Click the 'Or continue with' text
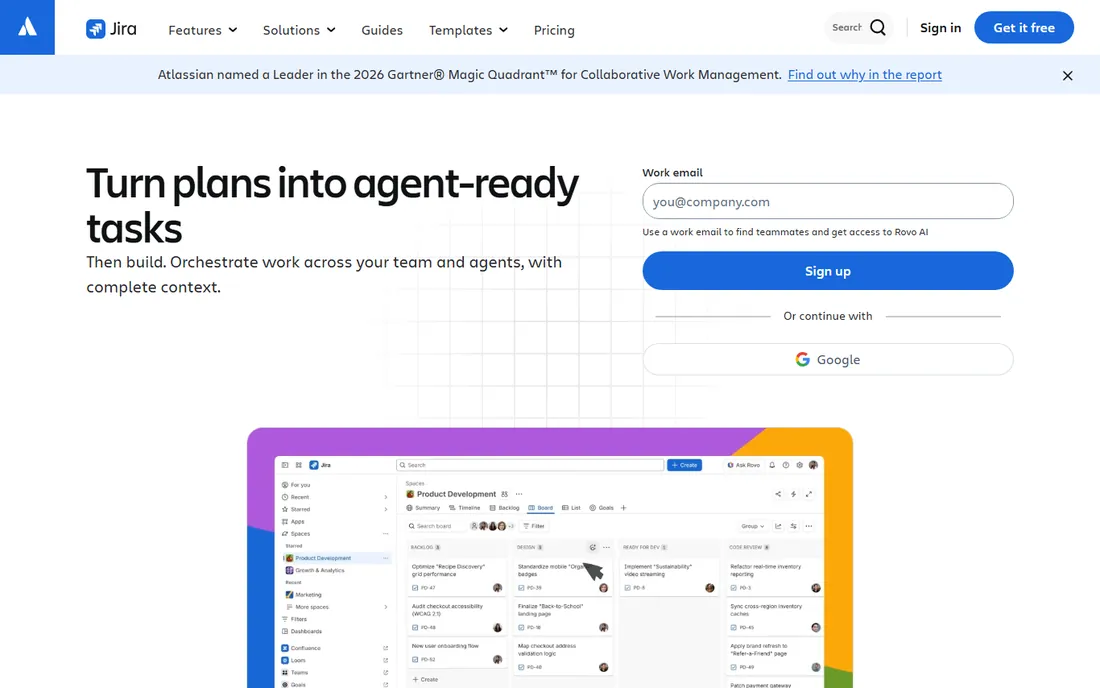1100x688 pixels. (828, 316)
